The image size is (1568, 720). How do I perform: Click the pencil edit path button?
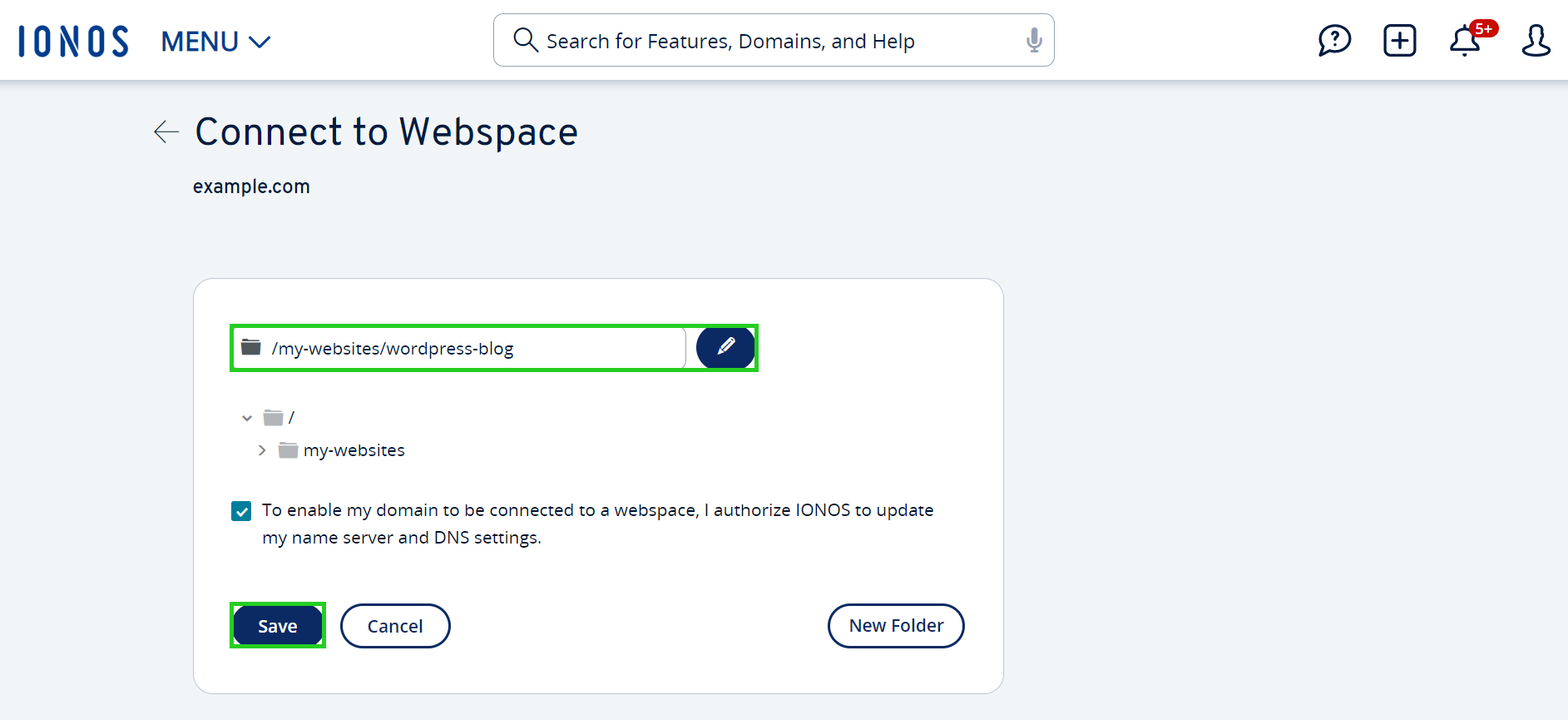725,347
